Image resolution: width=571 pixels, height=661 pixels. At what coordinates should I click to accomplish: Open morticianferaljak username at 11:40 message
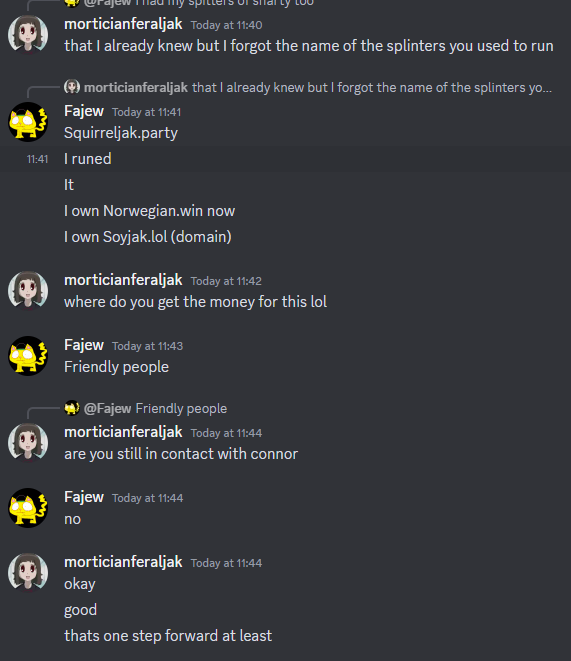pyautogui.click(x=123, y=24)
